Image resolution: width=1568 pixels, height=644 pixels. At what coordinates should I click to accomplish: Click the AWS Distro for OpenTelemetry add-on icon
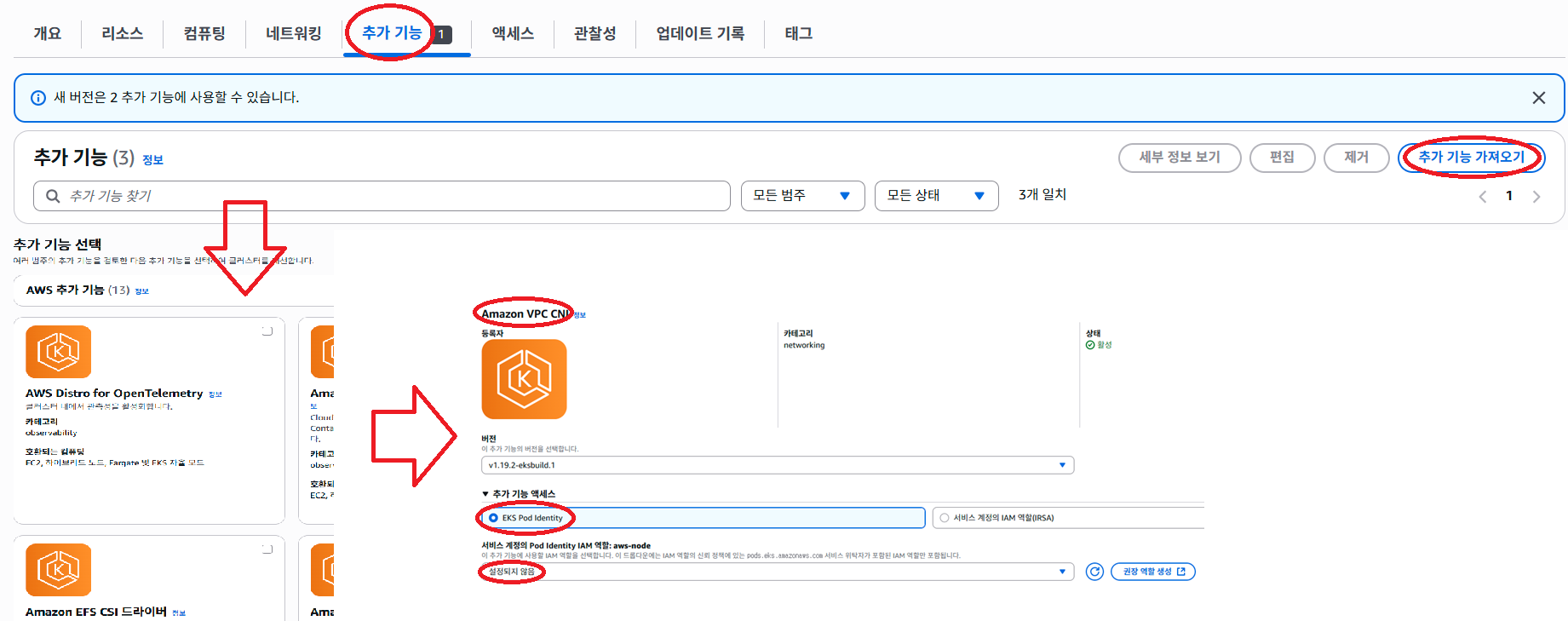click(58, 351)
